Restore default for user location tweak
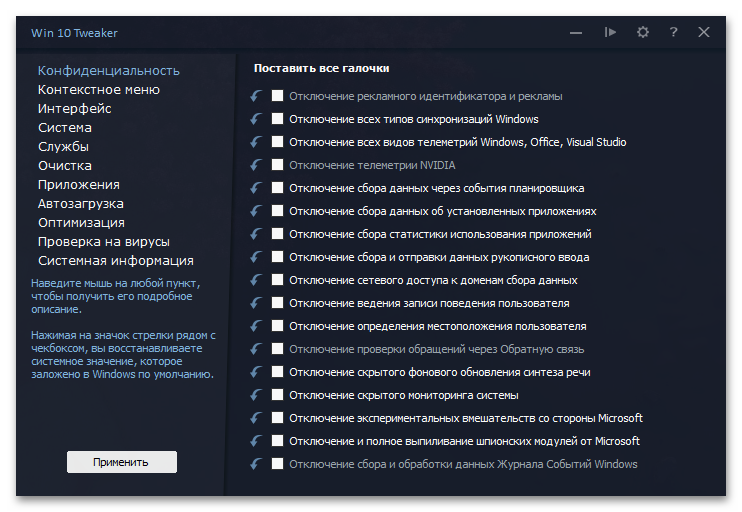 256,326
